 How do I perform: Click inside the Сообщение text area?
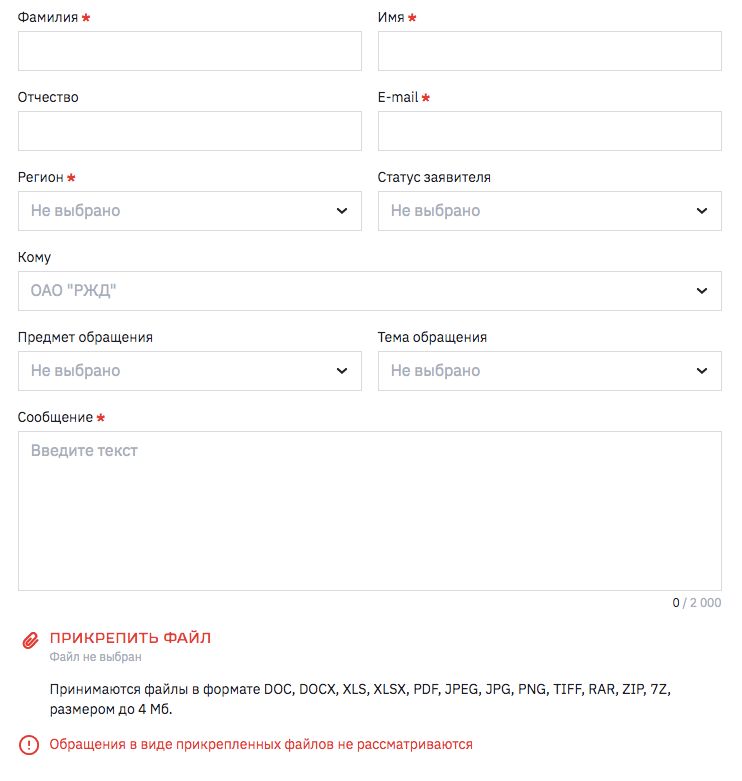pos(369,511)
